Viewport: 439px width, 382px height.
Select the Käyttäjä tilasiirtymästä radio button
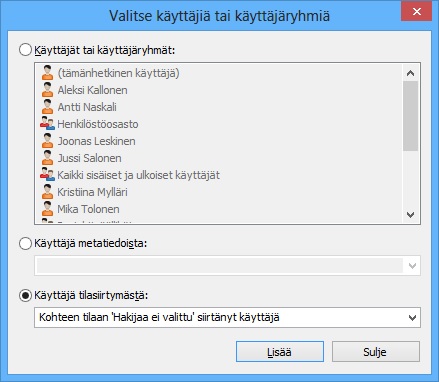pos(25,295)
